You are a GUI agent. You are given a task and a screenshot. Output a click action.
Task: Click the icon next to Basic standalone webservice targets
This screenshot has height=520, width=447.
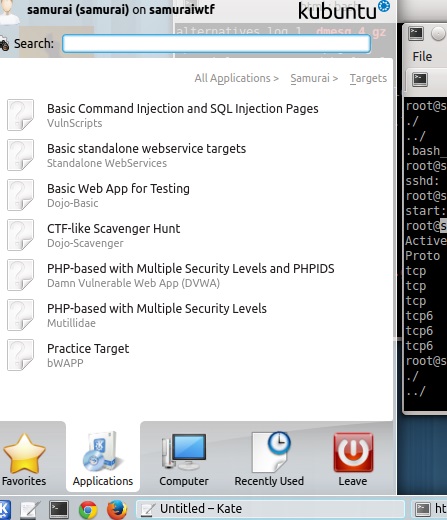coord(20,155)
